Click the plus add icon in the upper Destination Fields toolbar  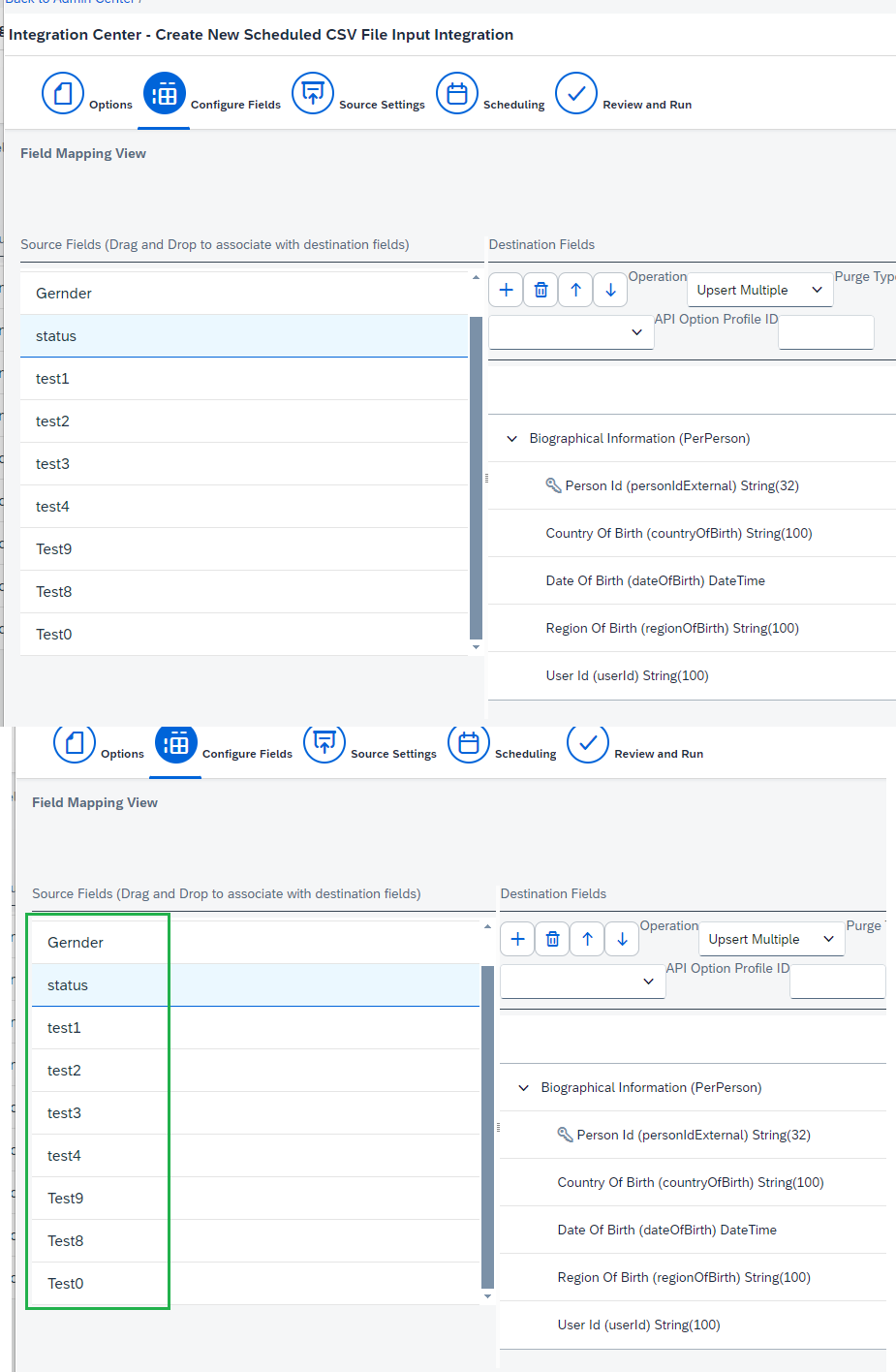(x=506, y=290)
